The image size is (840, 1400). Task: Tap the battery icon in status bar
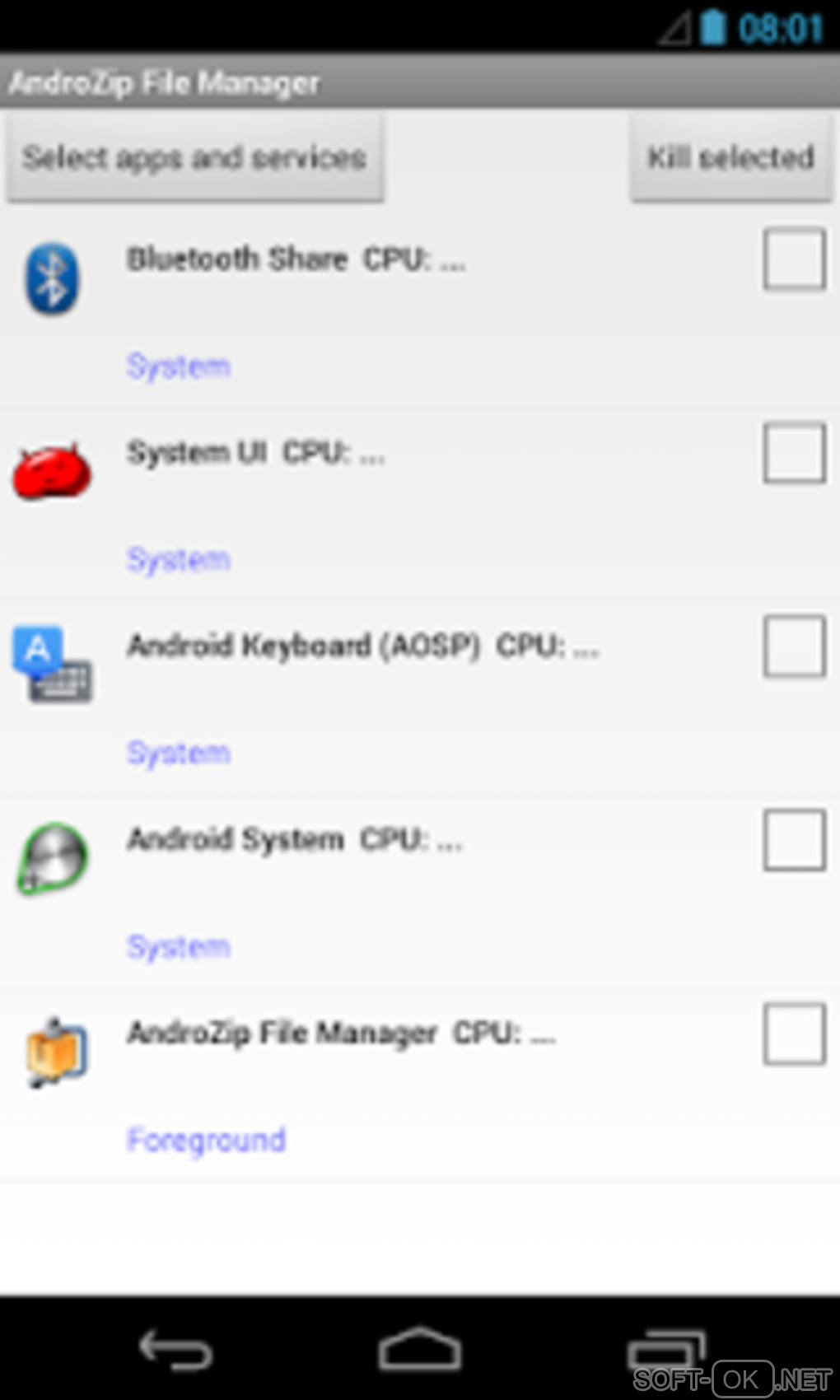pos(713,27)
